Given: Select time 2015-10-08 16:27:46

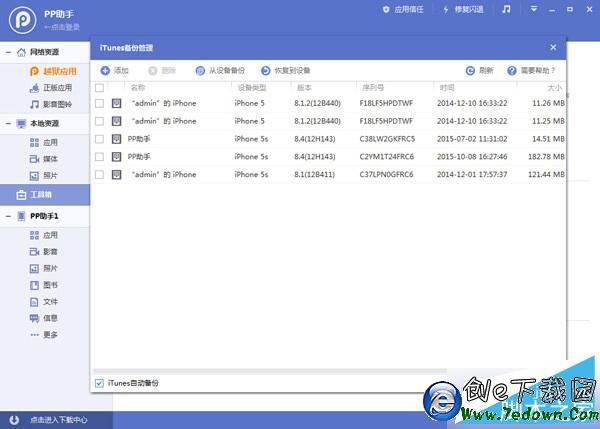Looking at the screenshot, I should (x=472, y=157).
